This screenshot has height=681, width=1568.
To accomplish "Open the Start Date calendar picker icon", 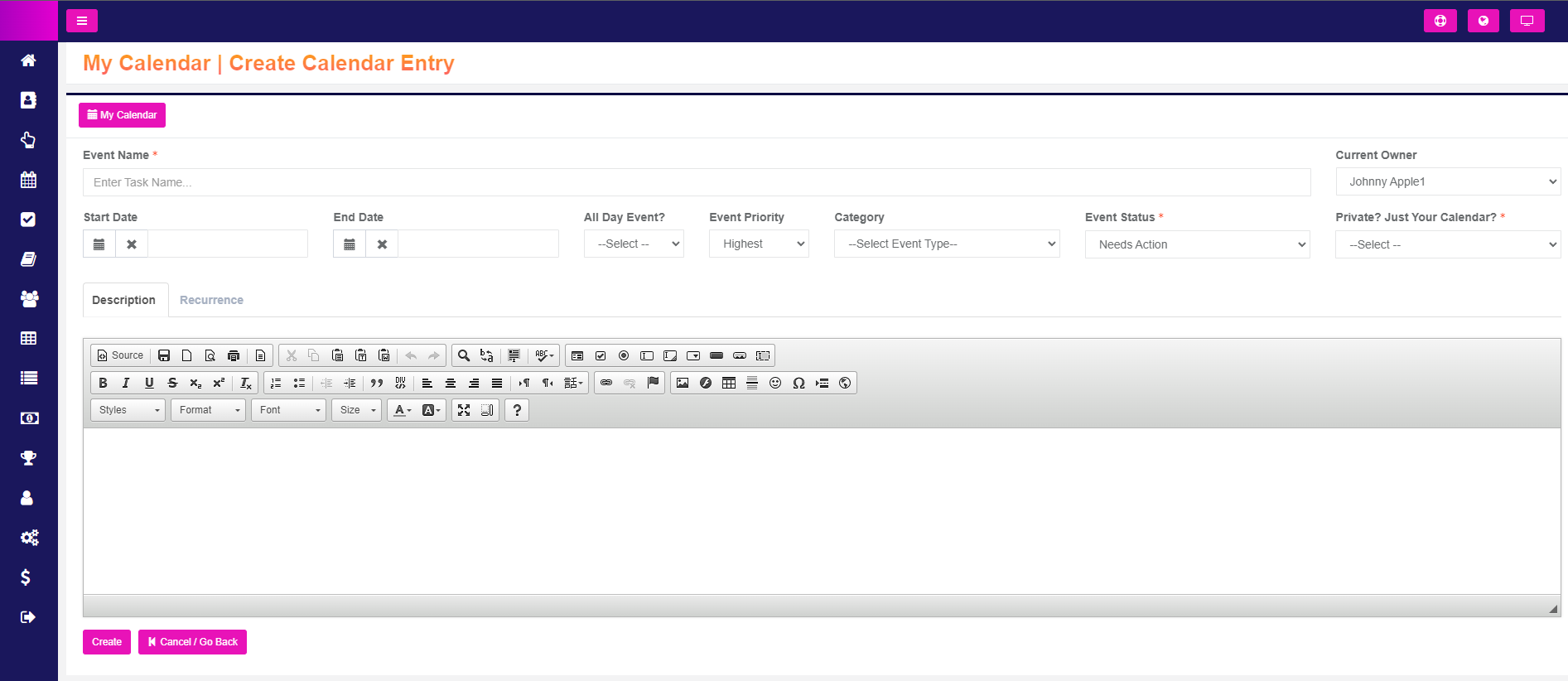I will [99, 244].
